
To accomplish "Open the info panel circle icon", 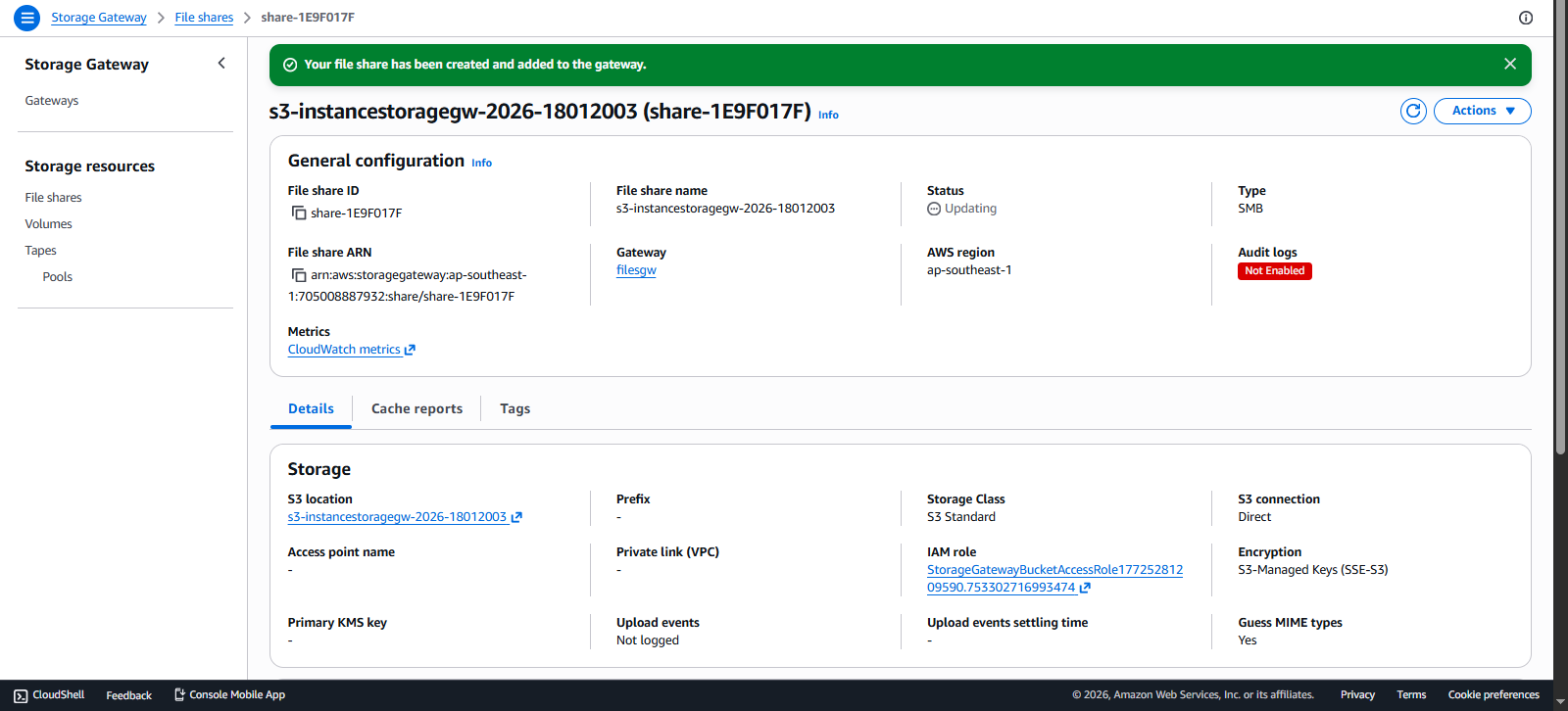I will pos(1526,18).
